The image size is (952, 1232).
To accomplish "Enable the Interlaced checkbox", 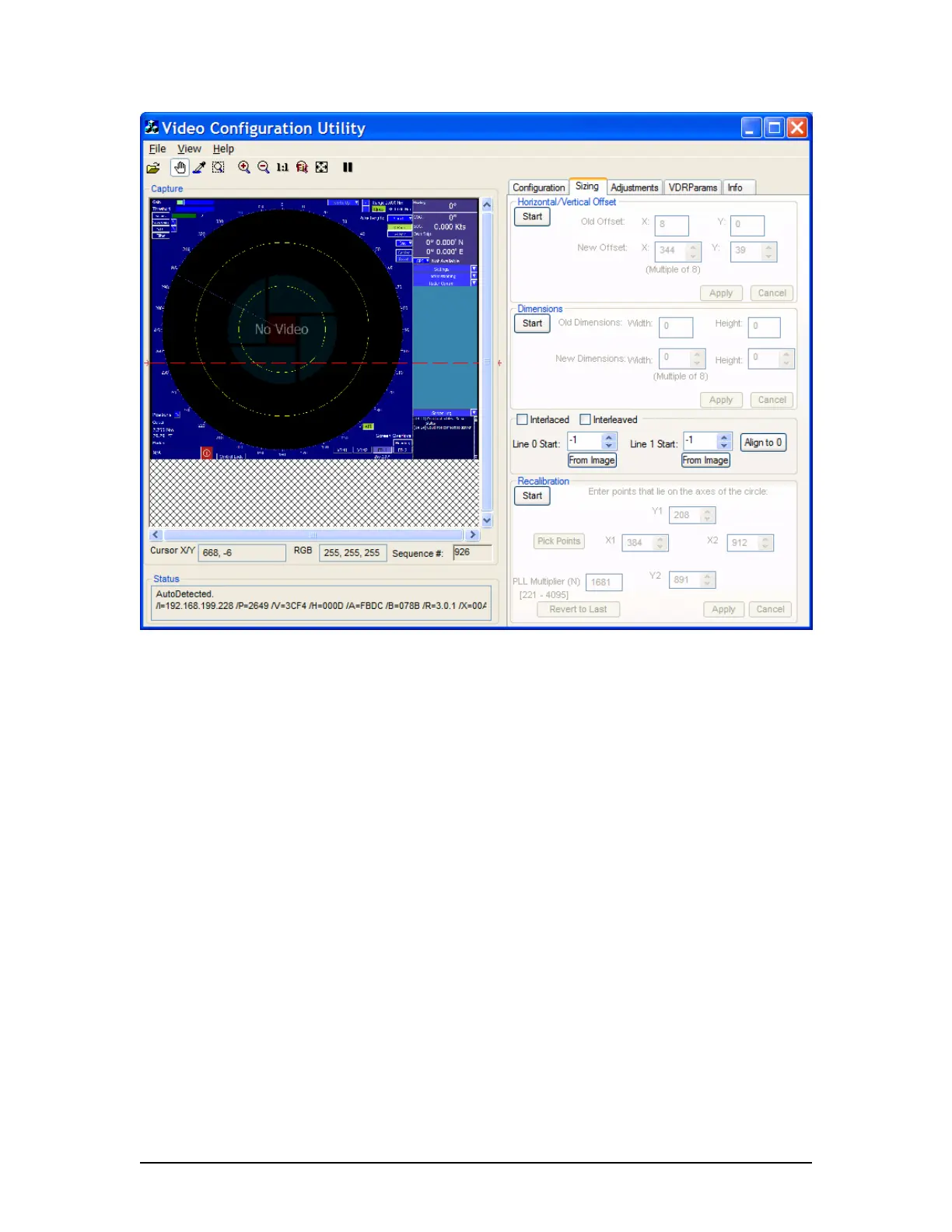I will 523,420.
